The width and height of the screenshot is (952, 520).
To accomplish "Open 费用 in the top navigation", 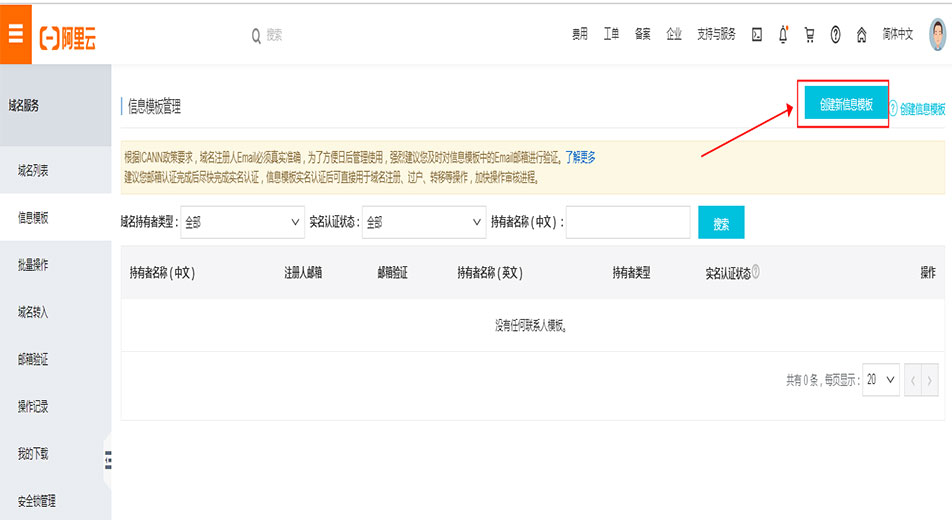I will click(580, 35).
